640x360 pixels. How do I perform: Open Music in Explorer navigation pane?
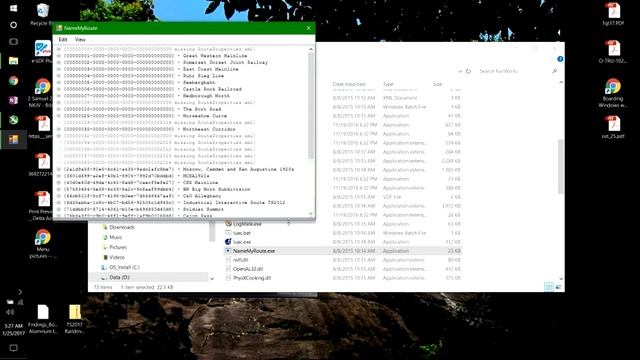[116, 237]
